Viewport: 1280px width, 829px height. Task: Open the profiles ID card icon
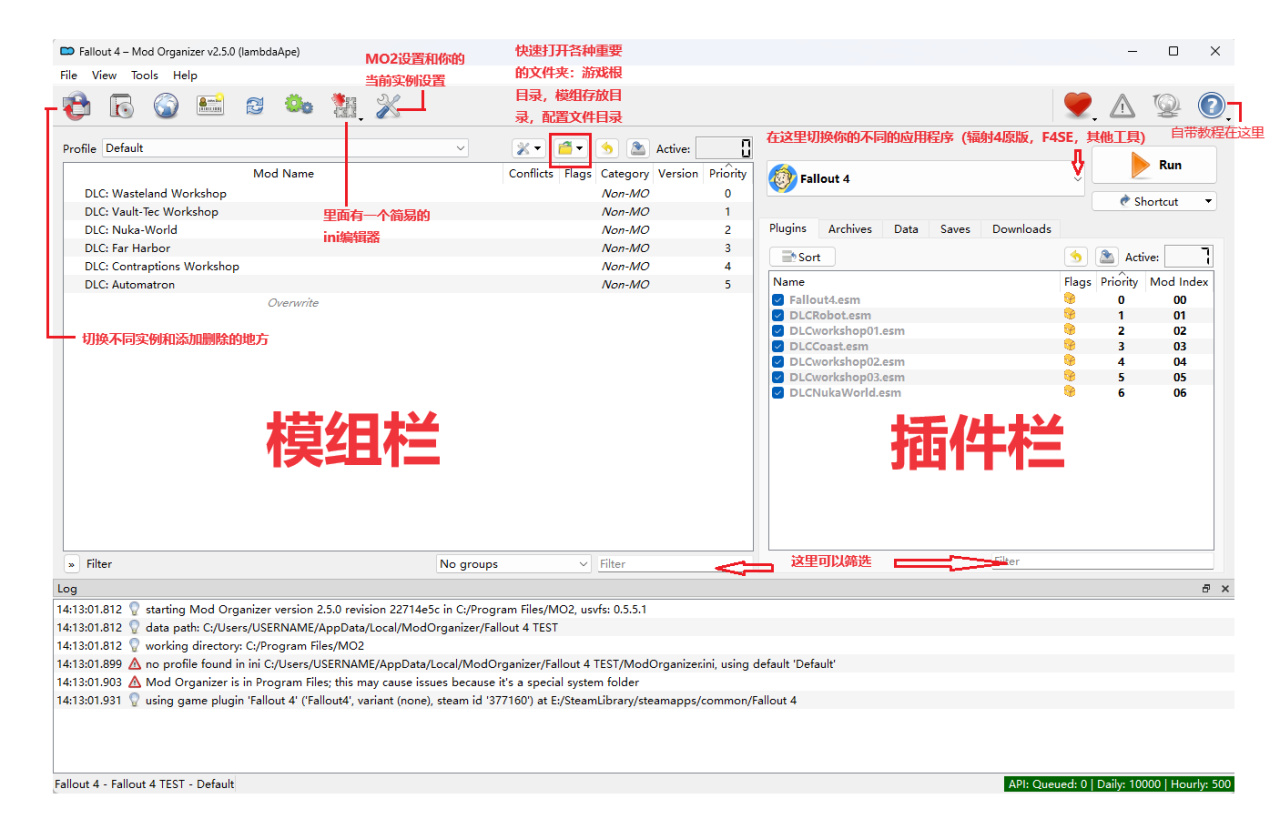(x=210, y=105)
